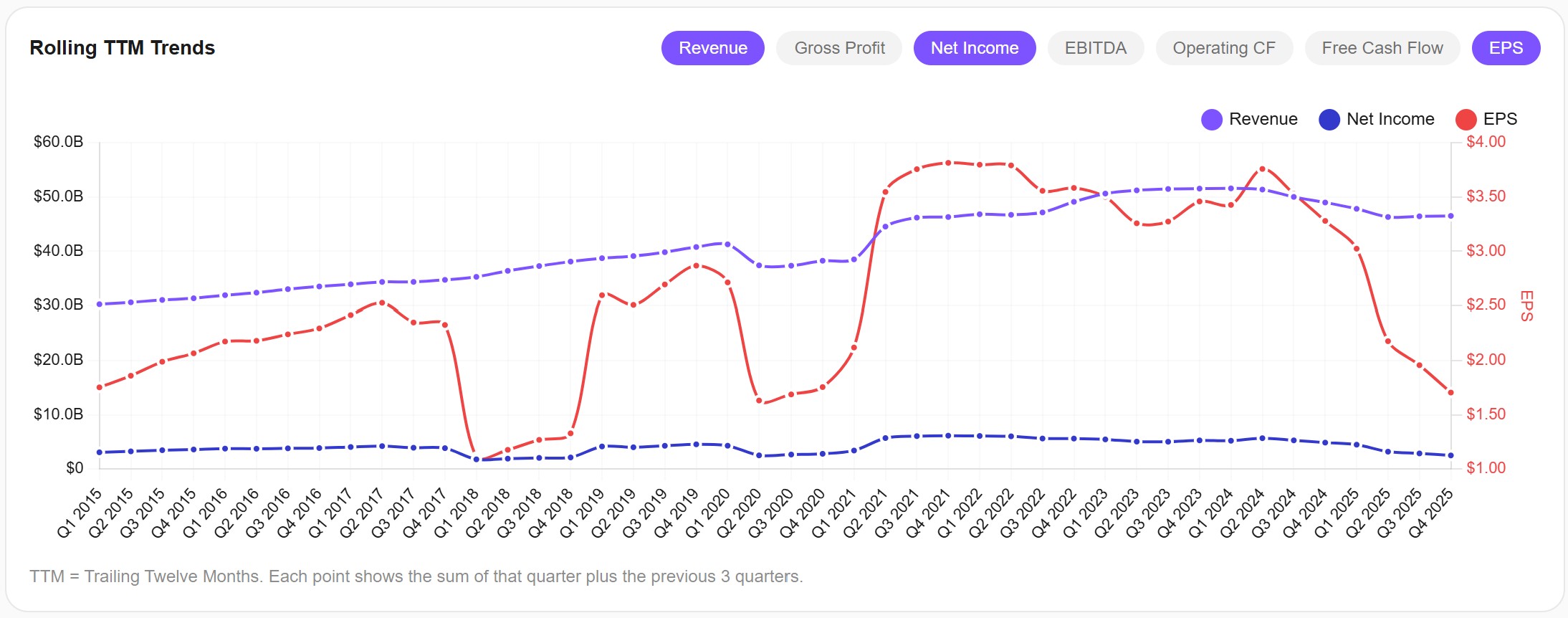The width and height of the screenshot is (1568, 618).
Task: Click the red EPS legend dot
Action: (x=1466, y=119)
